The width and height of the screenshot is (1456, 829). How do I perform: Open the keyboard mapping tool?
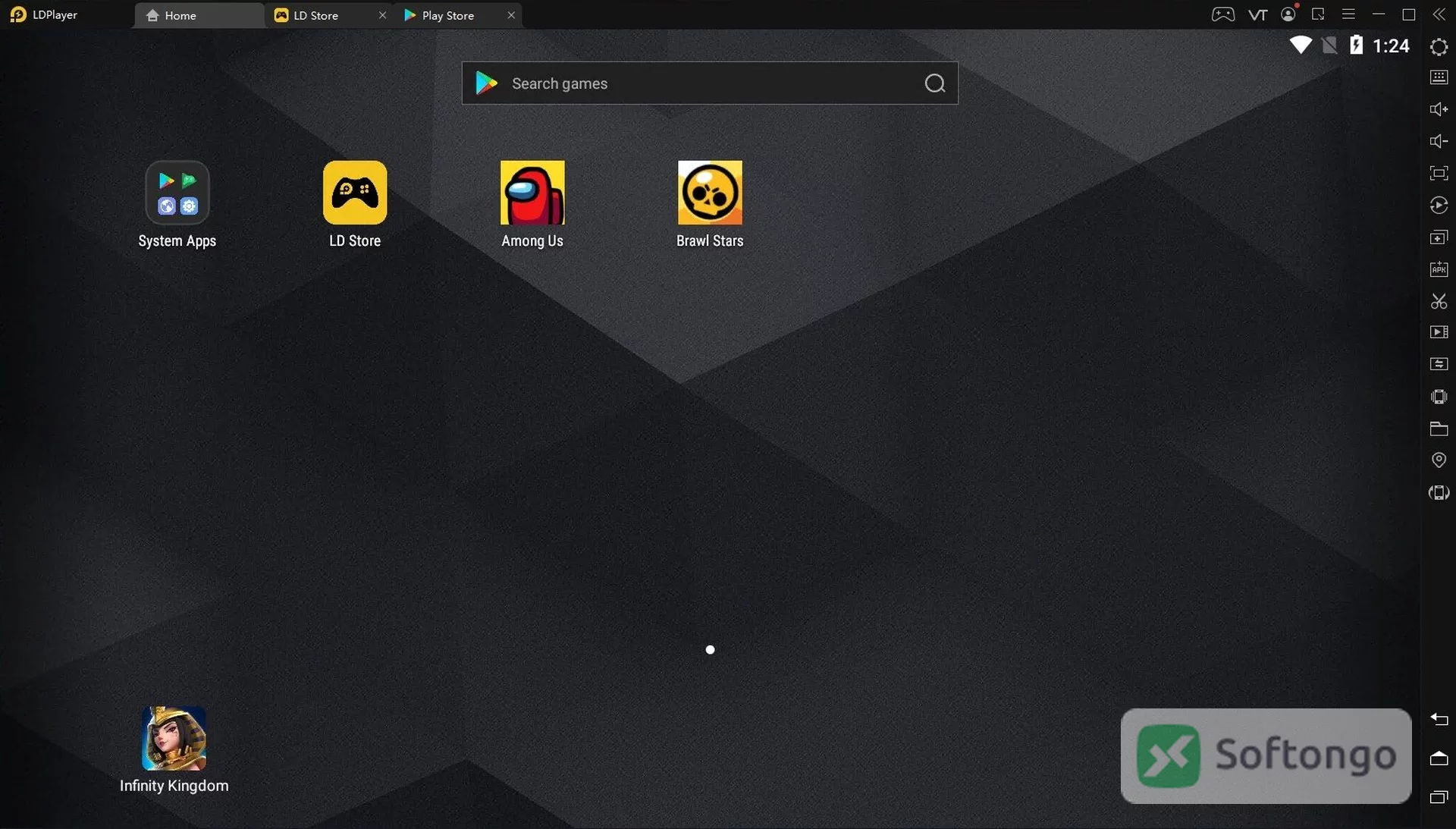1439,77
